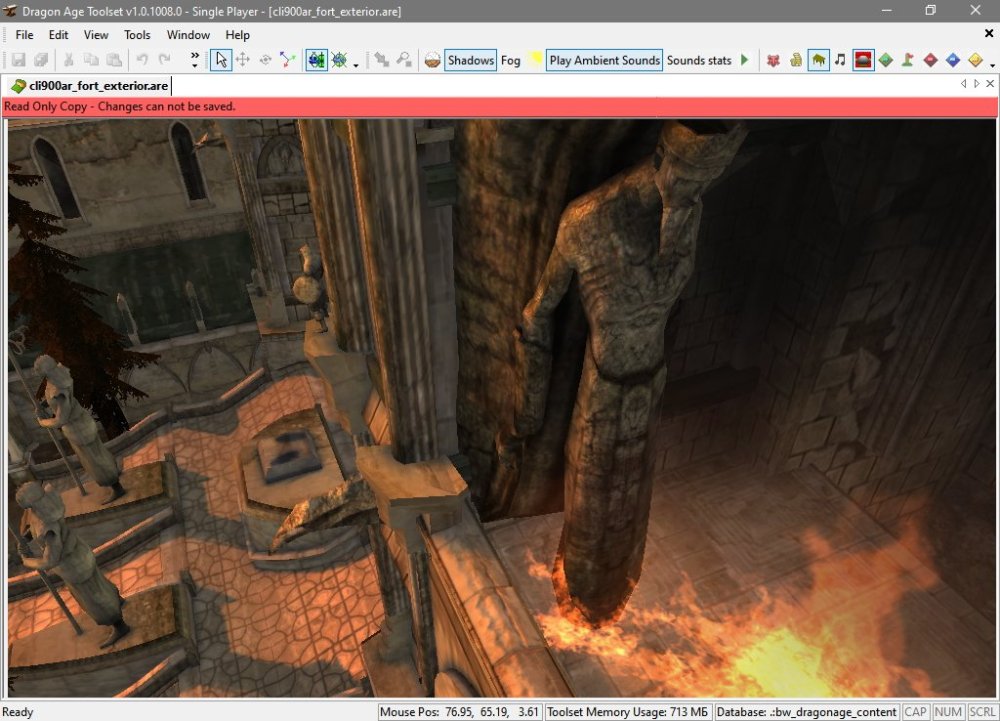This screenshot has height=721, width=1000.
Task: Open the toolbar options arrow at far right
Action: (992, 65)
